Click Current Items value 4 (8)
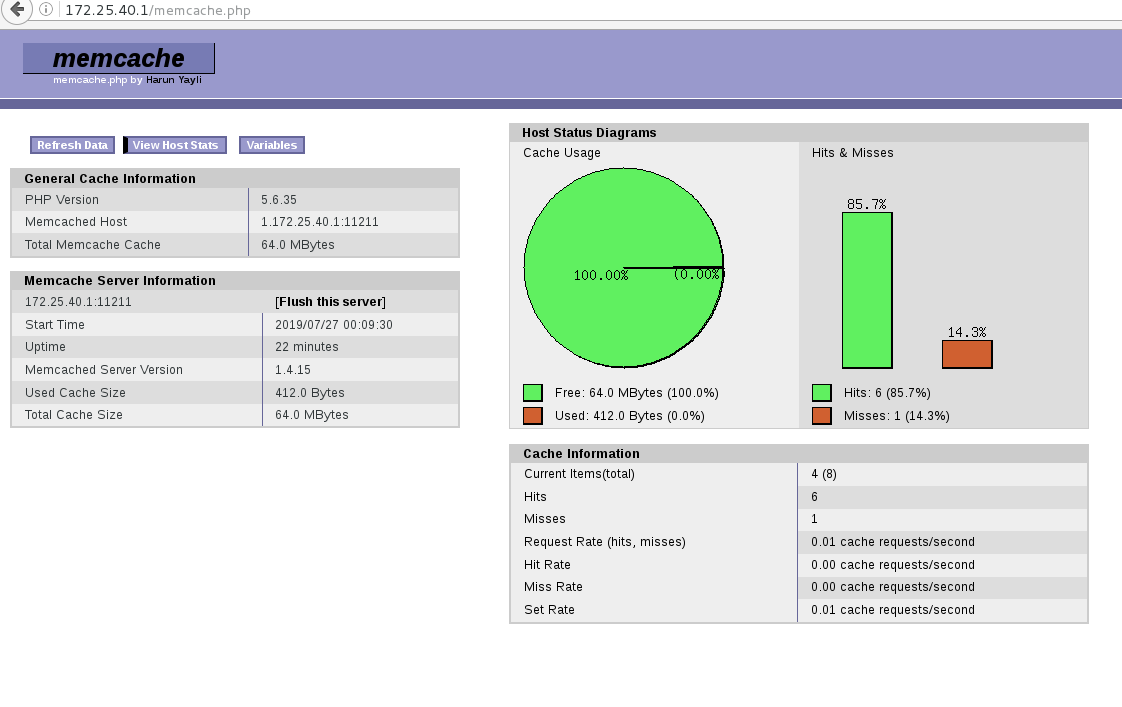 coord(824,474)
